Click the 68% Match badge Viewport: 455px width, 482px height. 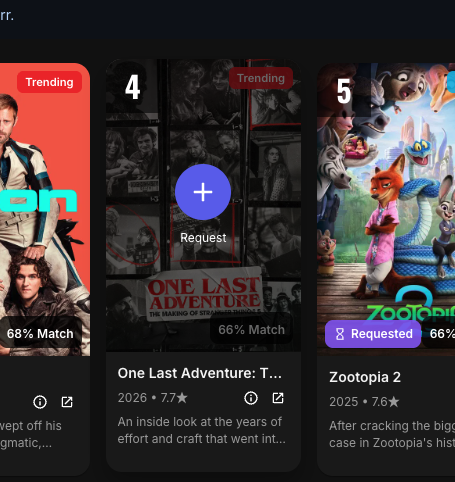[40, 334]
